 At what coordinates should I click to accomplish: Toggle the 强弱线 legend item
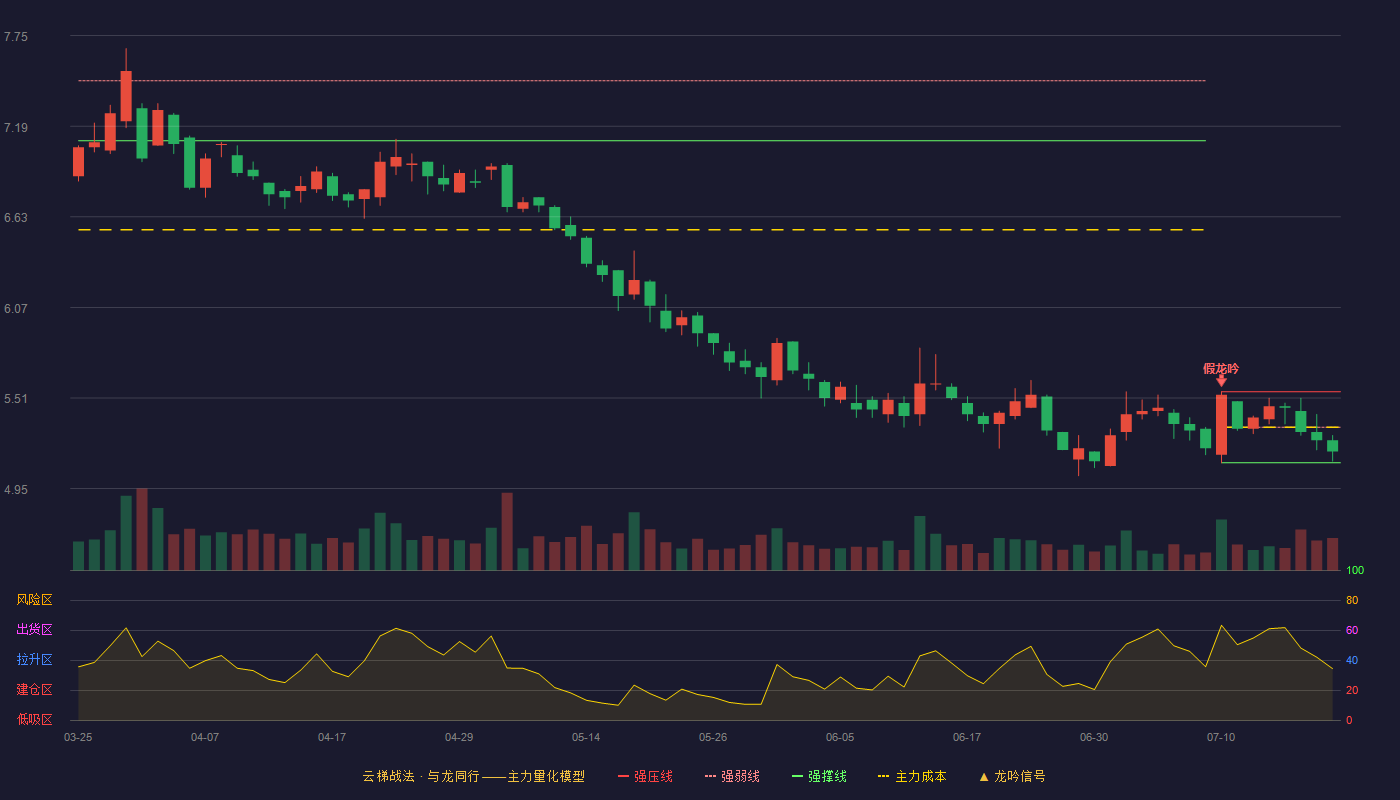click(732, 776)
